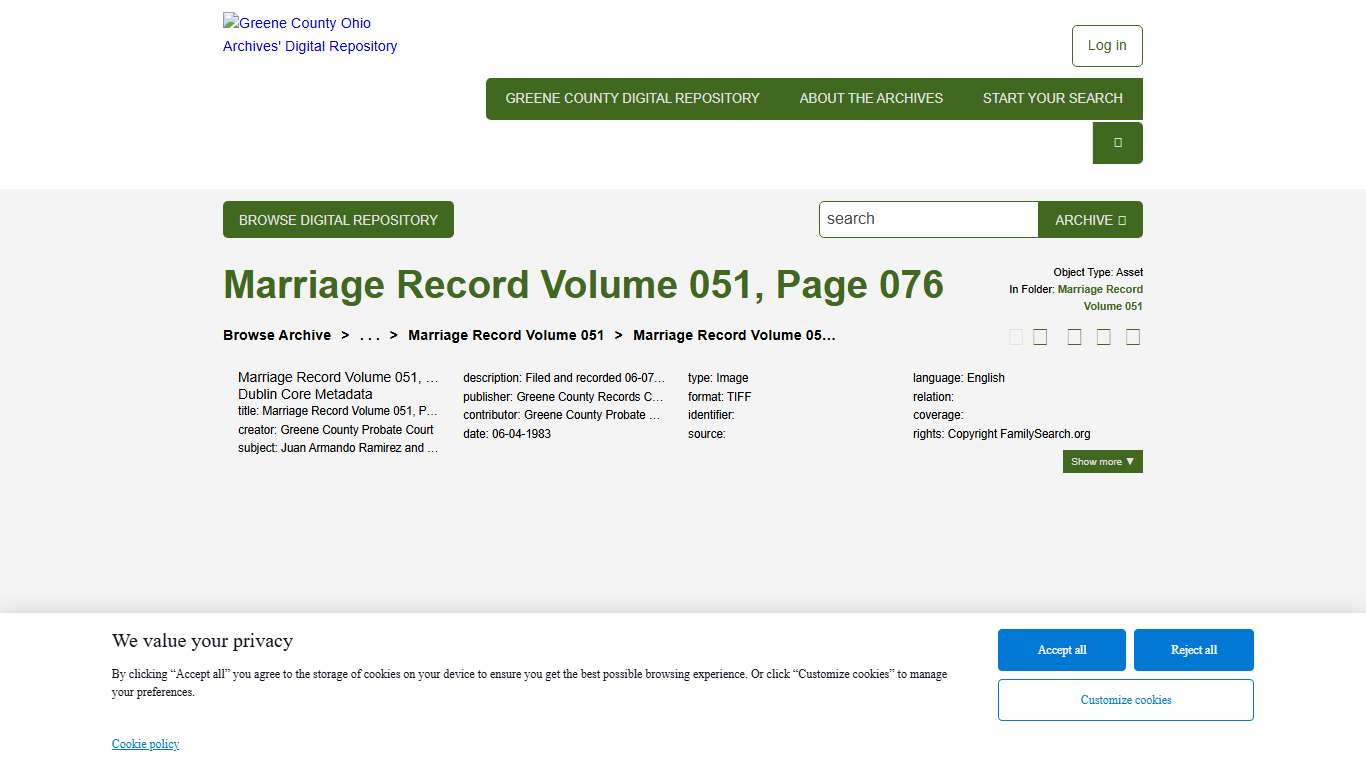Click the magnifier icon inside the ARCHIVE button
1366x768 pixels.
[x=1124, y=219]
